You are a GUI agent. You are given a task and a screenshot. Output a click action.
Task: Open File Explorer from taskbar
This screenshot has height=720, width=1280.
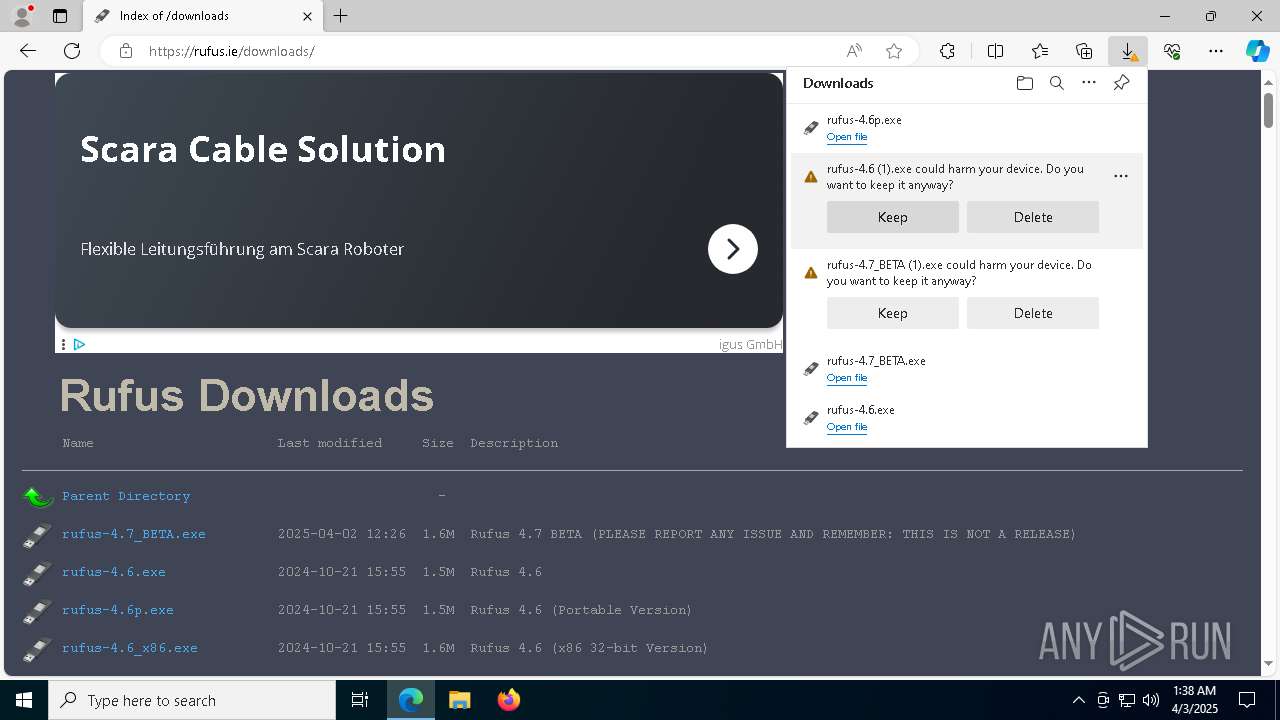click(x=459, y=700)
